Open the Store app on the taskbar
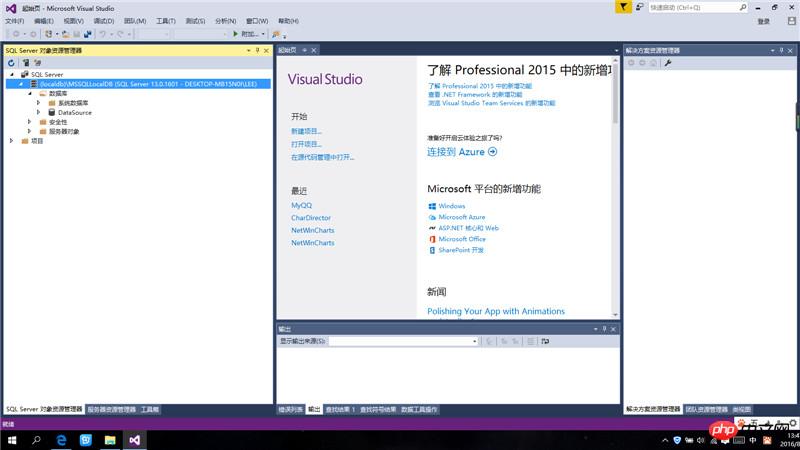This screenshot has width=800, height=450. pos(85,440)
